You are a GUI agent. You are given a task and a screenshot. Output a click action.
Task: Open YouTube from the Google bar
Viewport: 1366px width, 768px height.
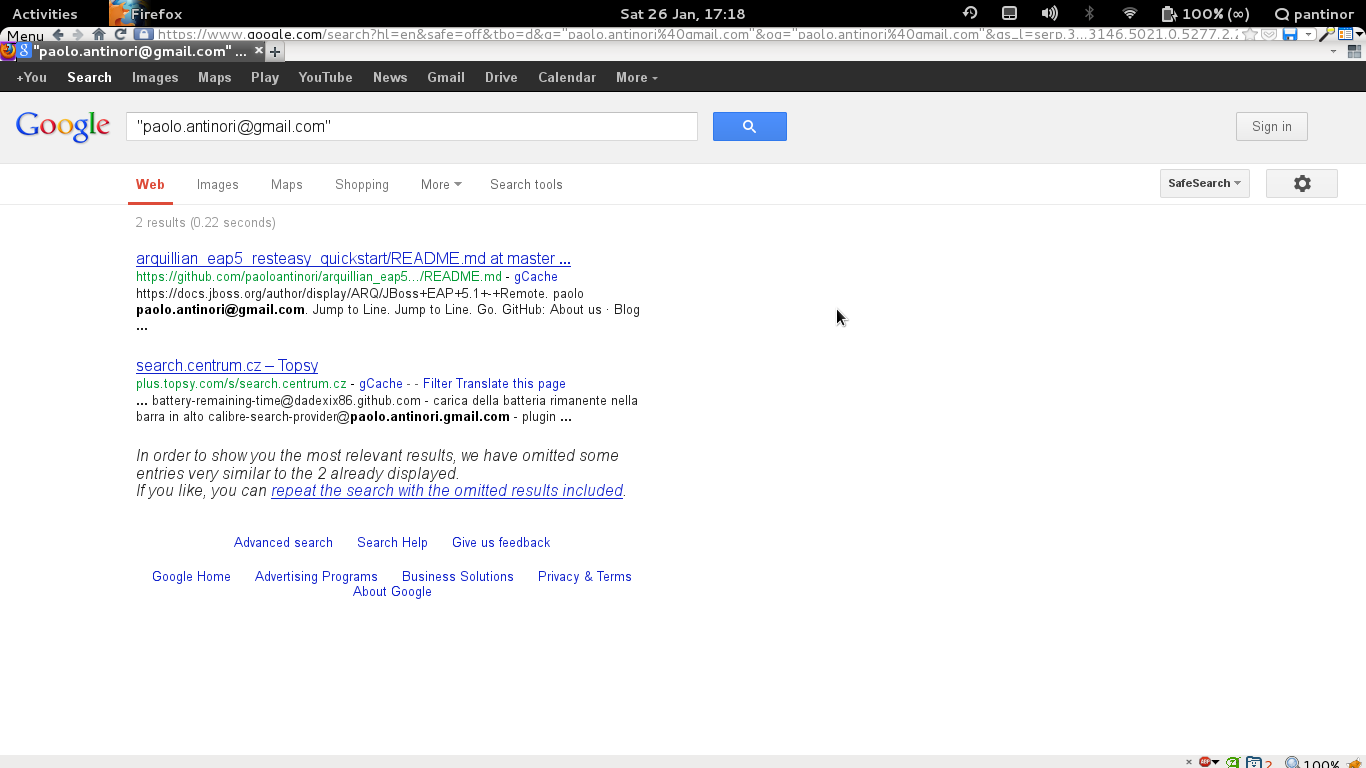[325, 77]
